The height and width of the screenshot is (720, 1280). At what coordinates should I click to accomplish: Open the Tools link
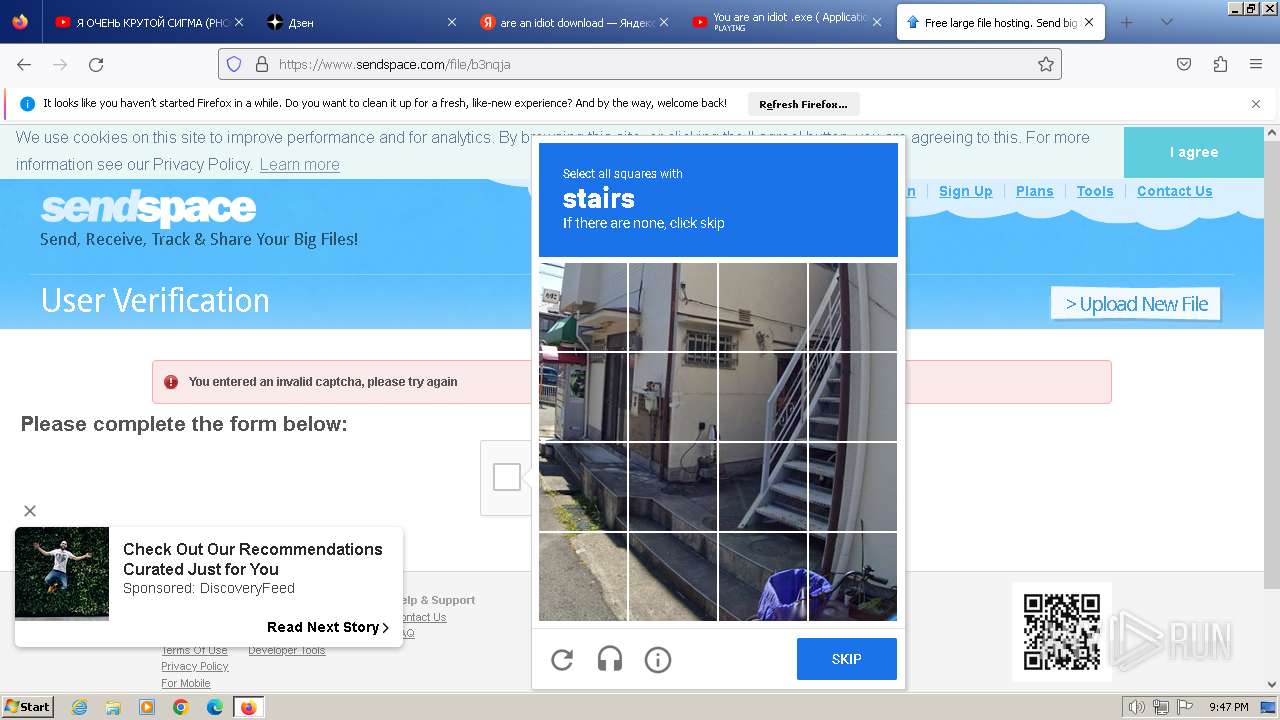click(x=1095, y=191)
